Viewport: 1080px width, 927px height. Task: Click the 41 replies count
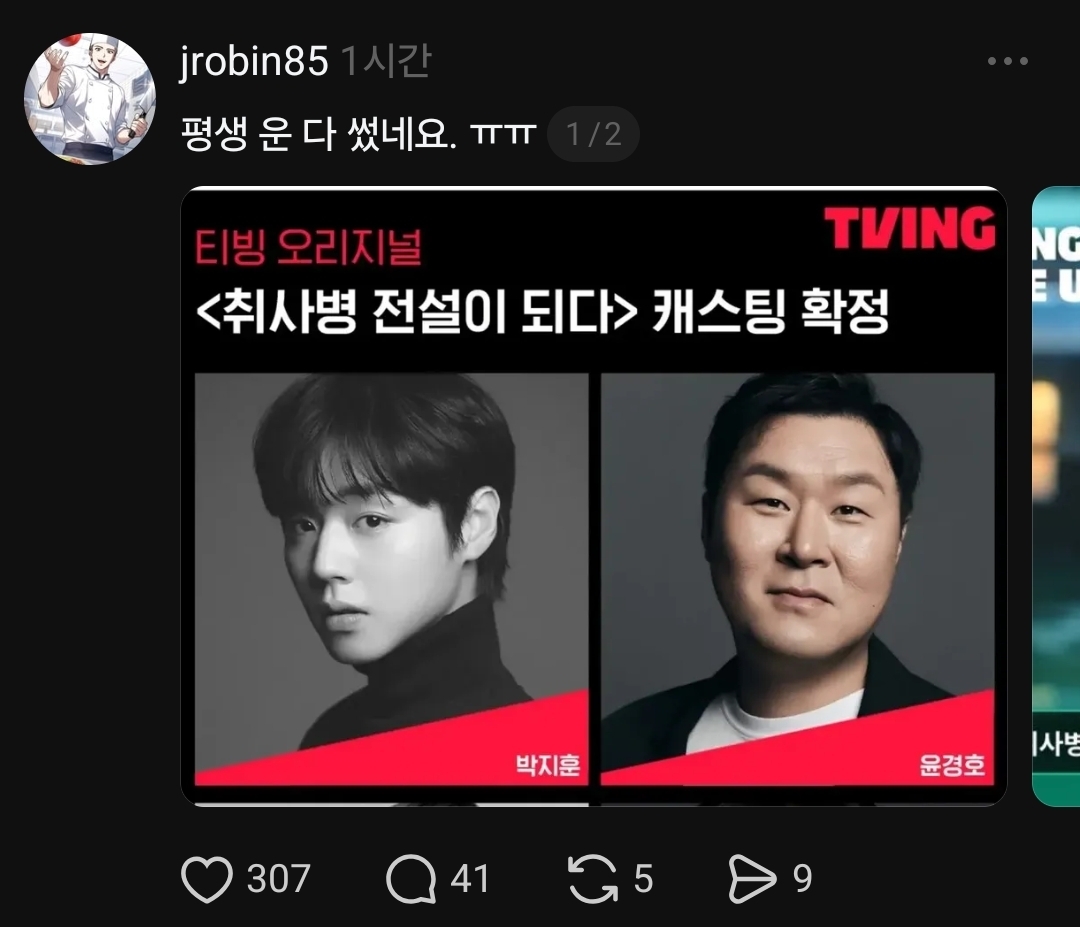470,879
